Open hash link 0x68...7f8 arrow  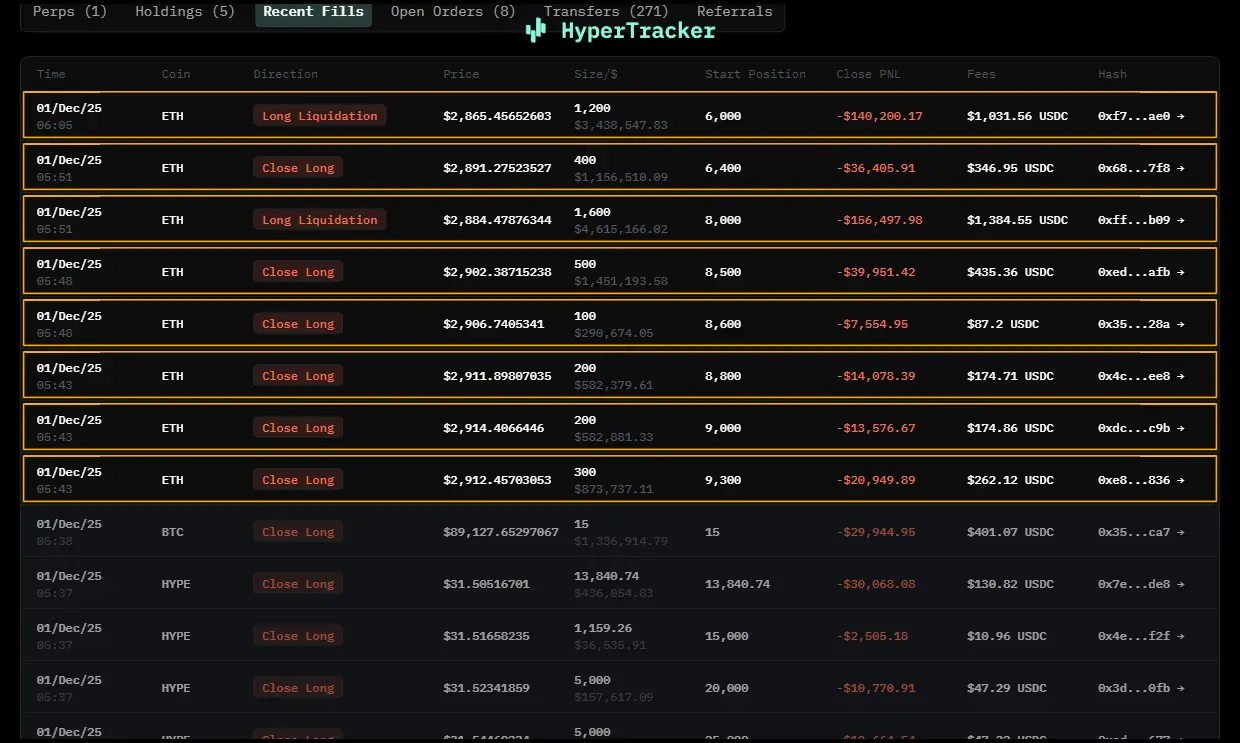[x=1181, y=168]
